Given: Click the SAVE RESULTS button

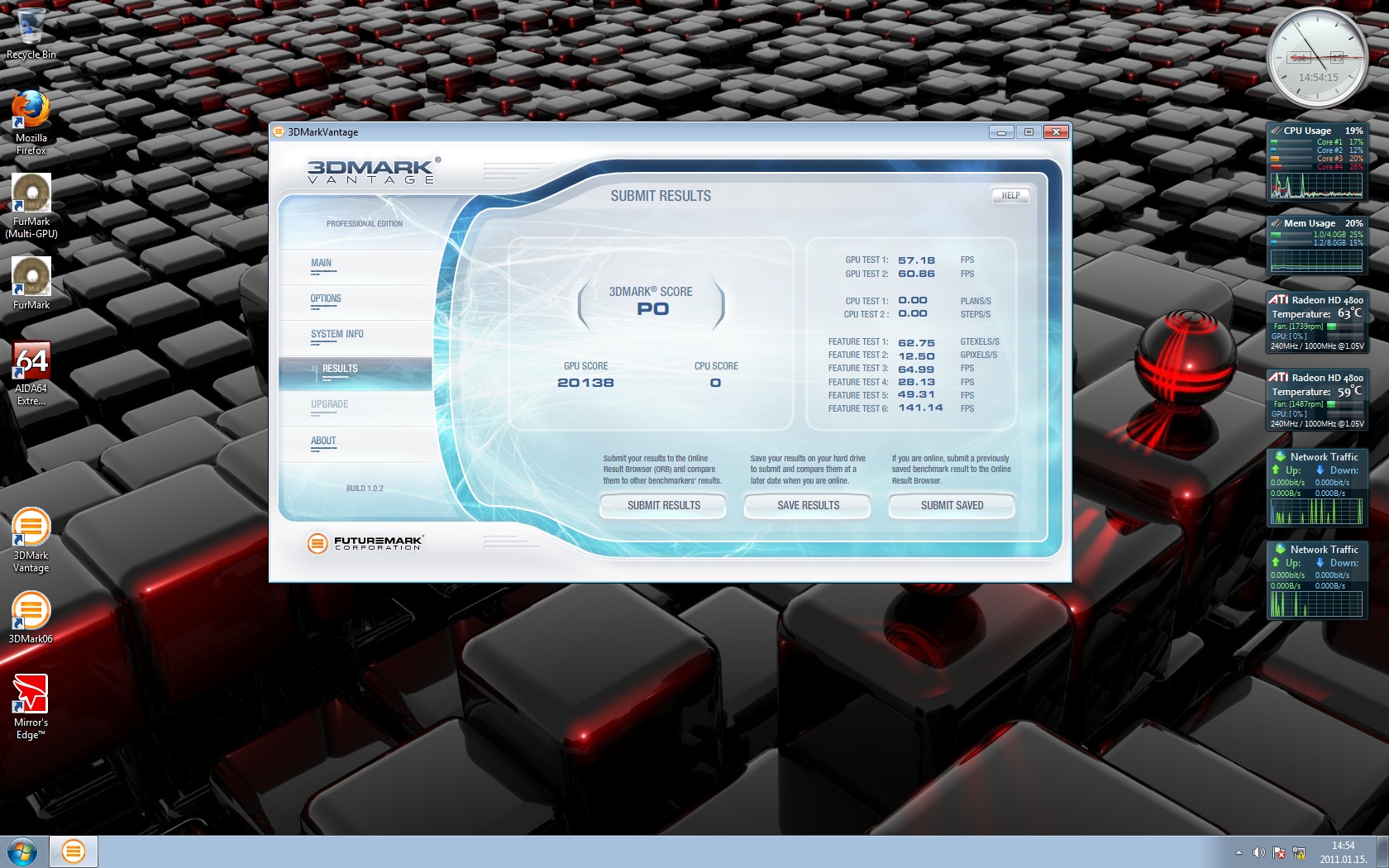Looking at the screenshot, I should coord(808,506).
